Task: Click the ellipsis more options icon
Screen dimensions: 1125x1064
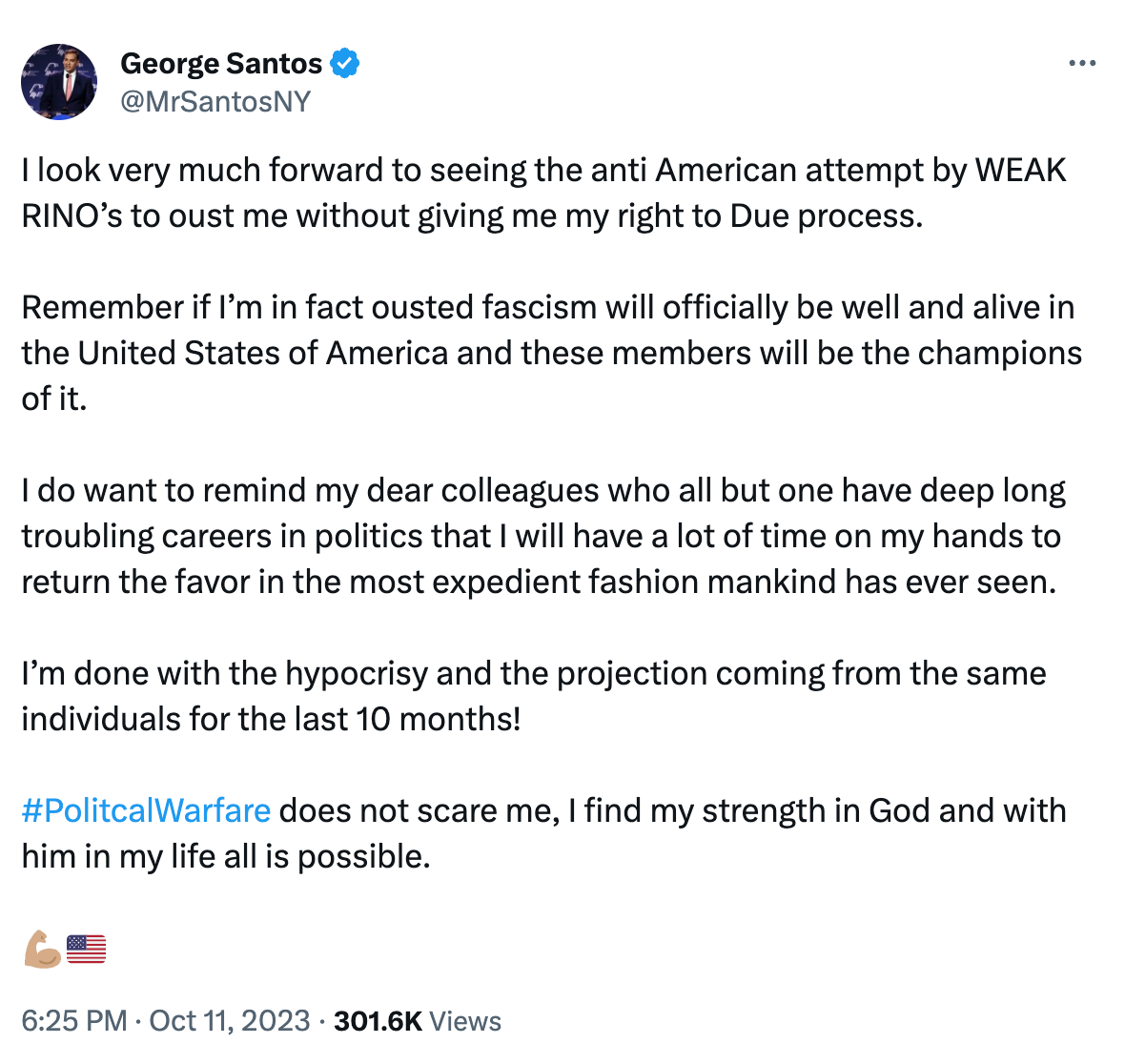Action: coord(1082,62)
